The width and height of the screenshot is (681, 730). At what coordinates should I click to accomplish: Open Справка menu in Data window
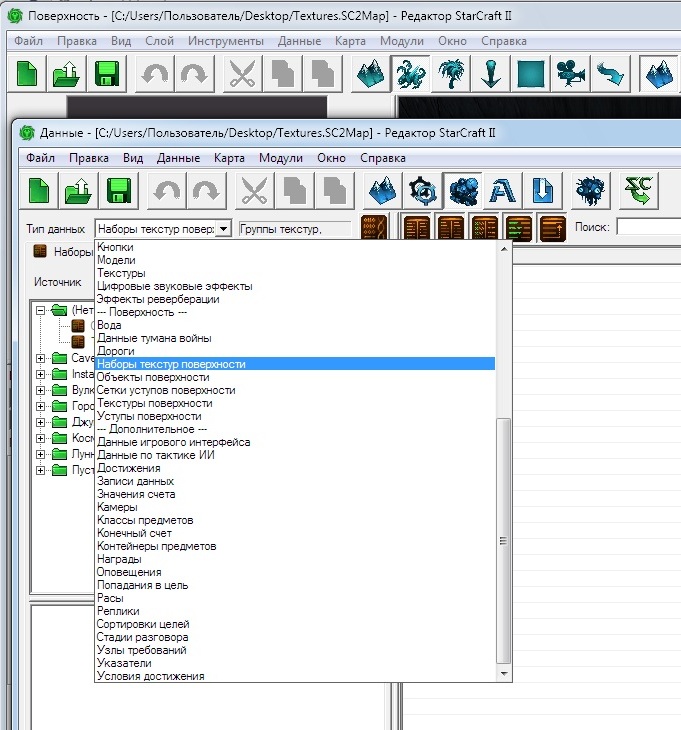(383, 158)
